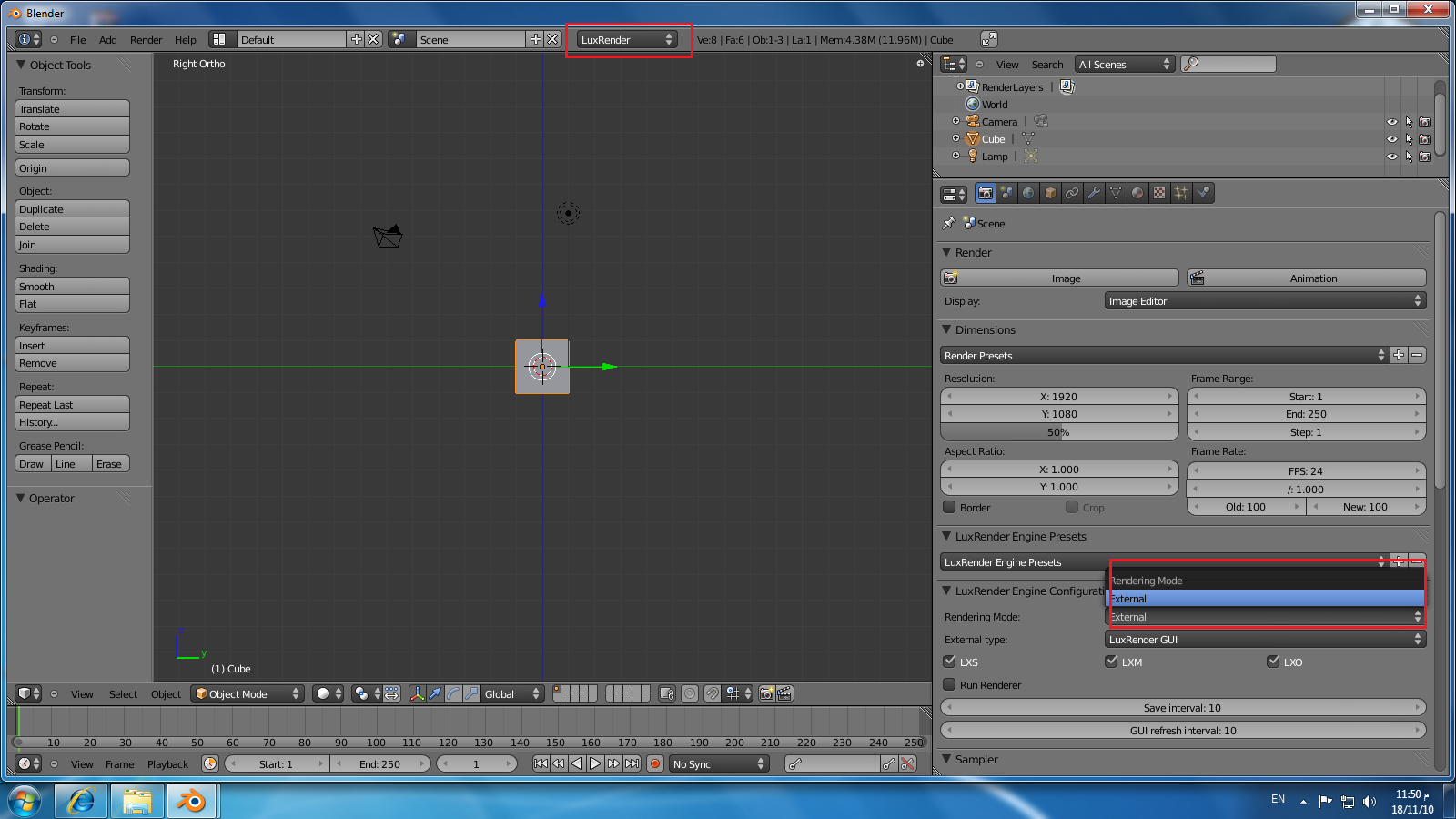Open the Render menu in the top bar
This screenshot has height=819, width=1456.
pos(146,40)
